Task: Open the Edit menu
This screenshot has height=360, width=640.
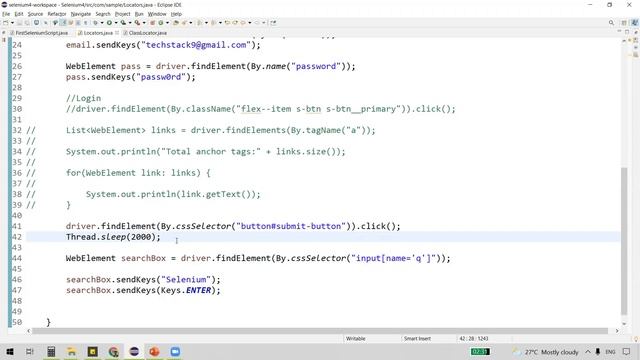Action: (x=19, y=14)
